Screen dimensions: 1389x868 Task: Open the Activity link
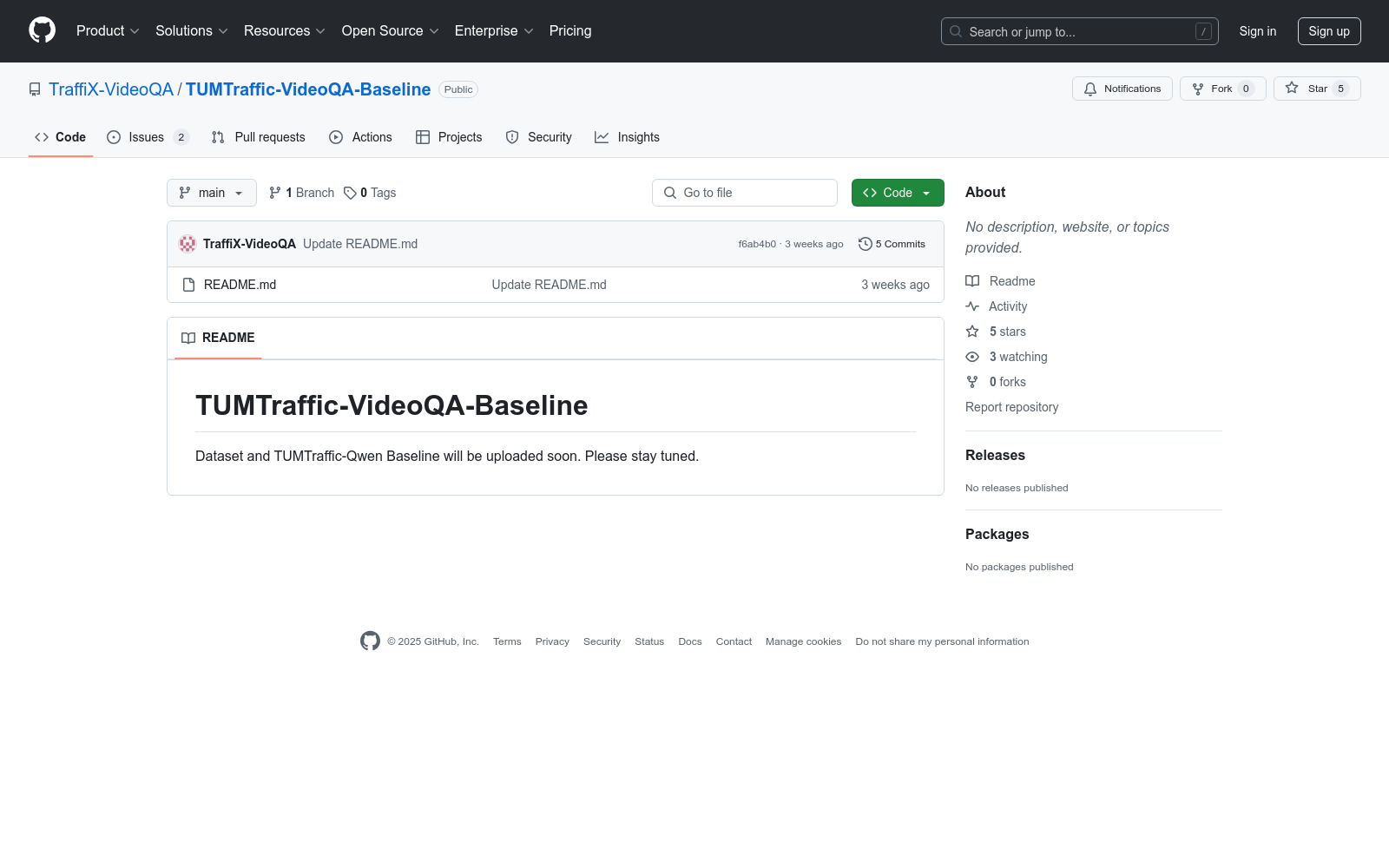pos(997,306)
